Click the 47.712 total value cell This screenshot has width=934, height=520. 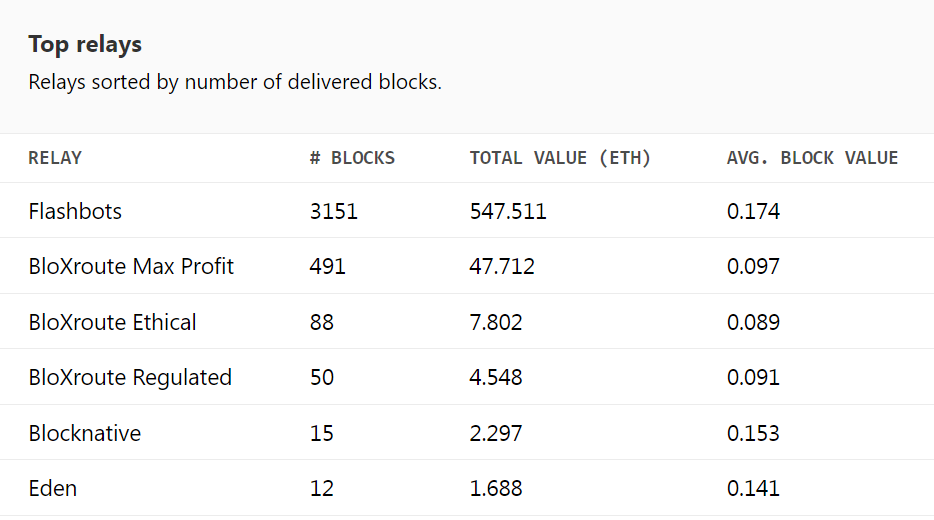coord(502,267)
